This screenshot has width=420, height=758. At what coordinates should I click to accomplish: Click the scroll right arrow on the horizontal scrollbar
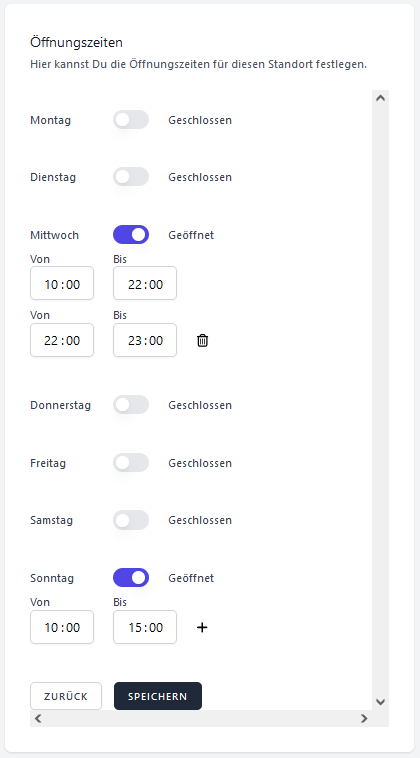[364, 718]
